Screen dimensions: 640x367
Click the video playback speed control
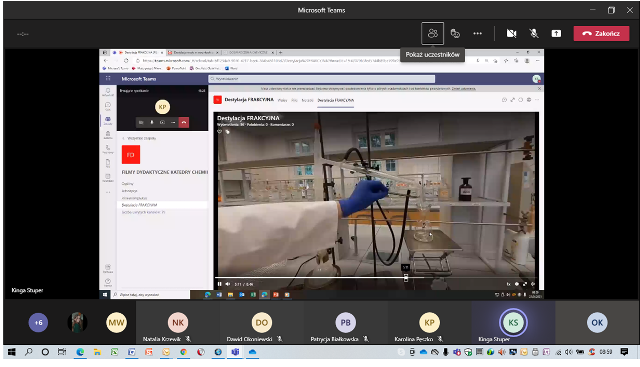pyautogui.click(x=509, y=284)
